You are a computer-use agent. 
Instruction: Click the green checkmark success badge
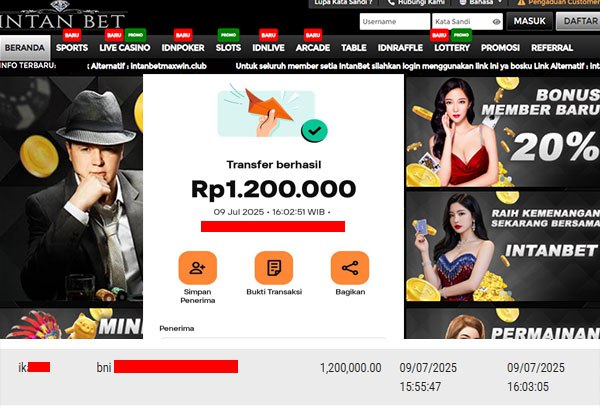coord(314,131)
